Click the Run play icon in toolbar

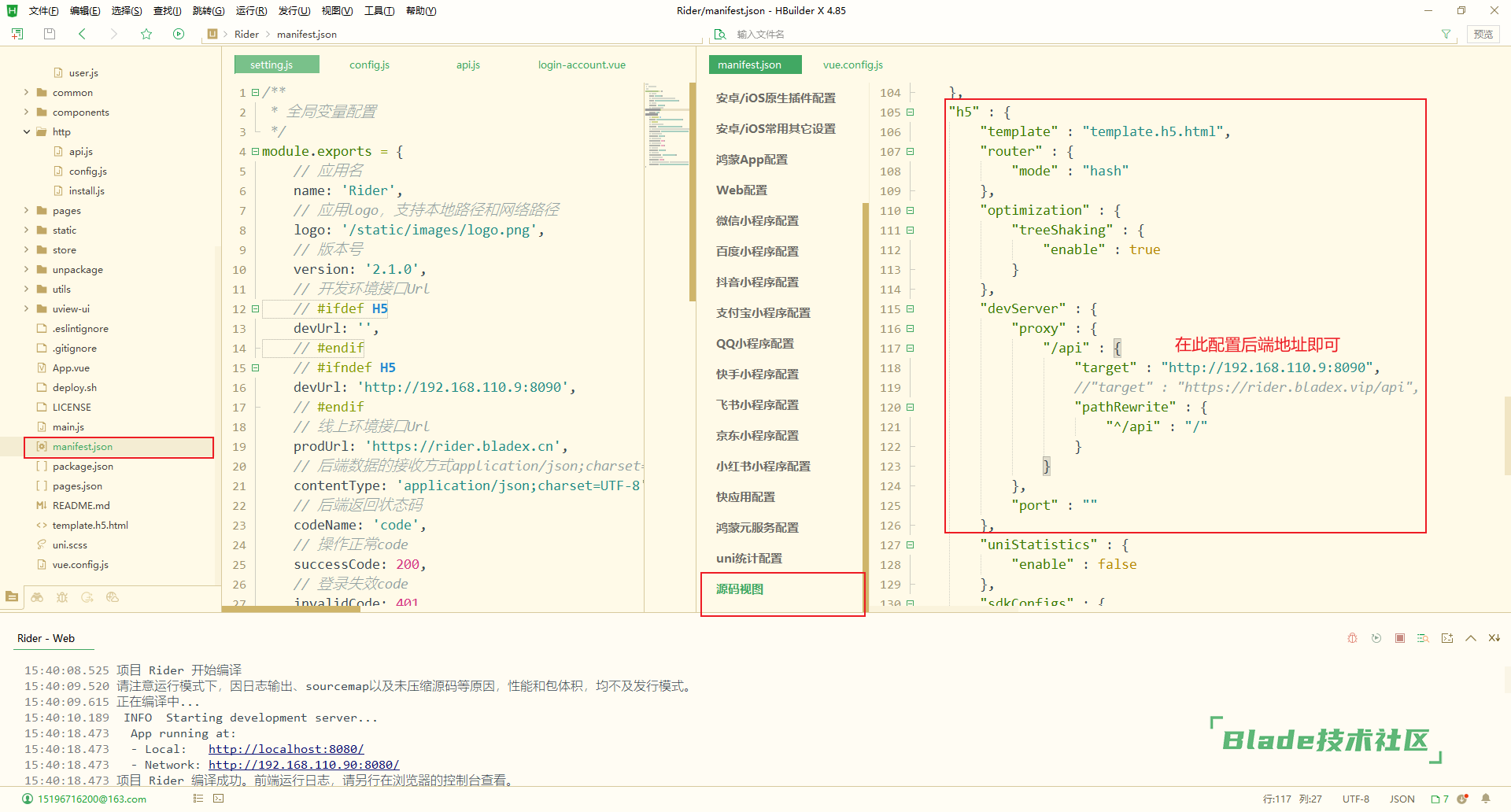(179, 34)
